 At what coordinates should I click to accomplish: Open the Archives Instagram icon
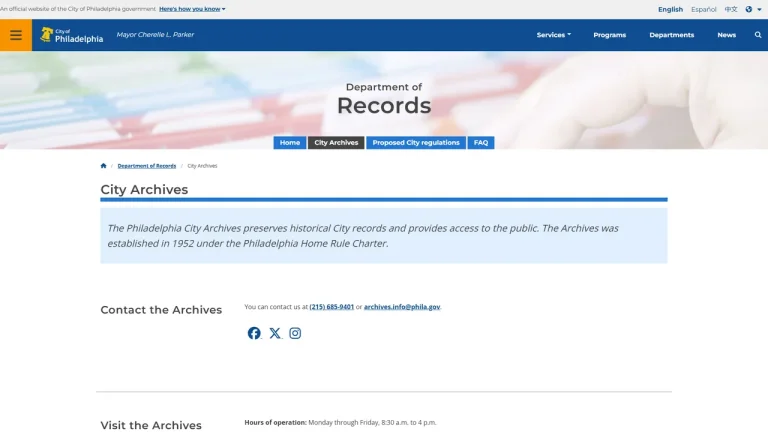coord(295,333)
